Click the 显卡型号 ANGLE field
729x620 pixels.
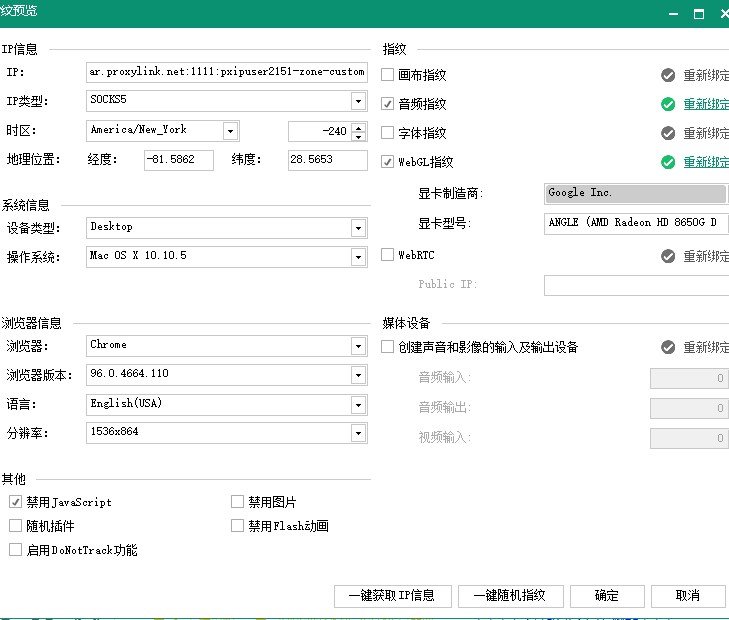tap(636, 223)
